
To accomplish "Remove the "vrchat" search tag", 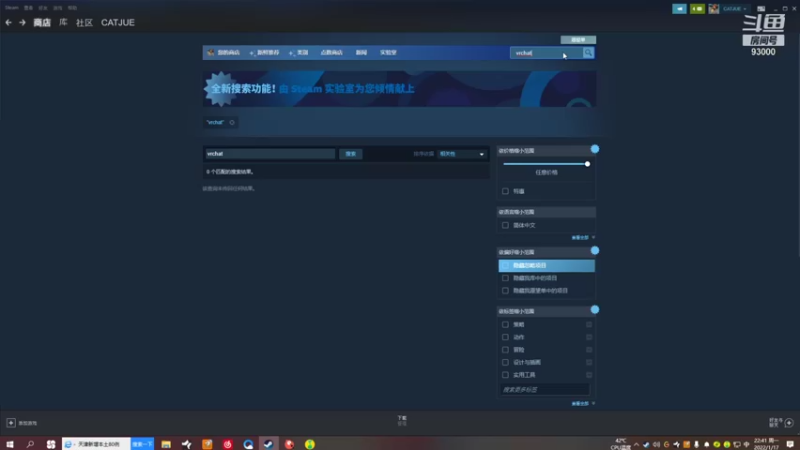I will (232, 122).
